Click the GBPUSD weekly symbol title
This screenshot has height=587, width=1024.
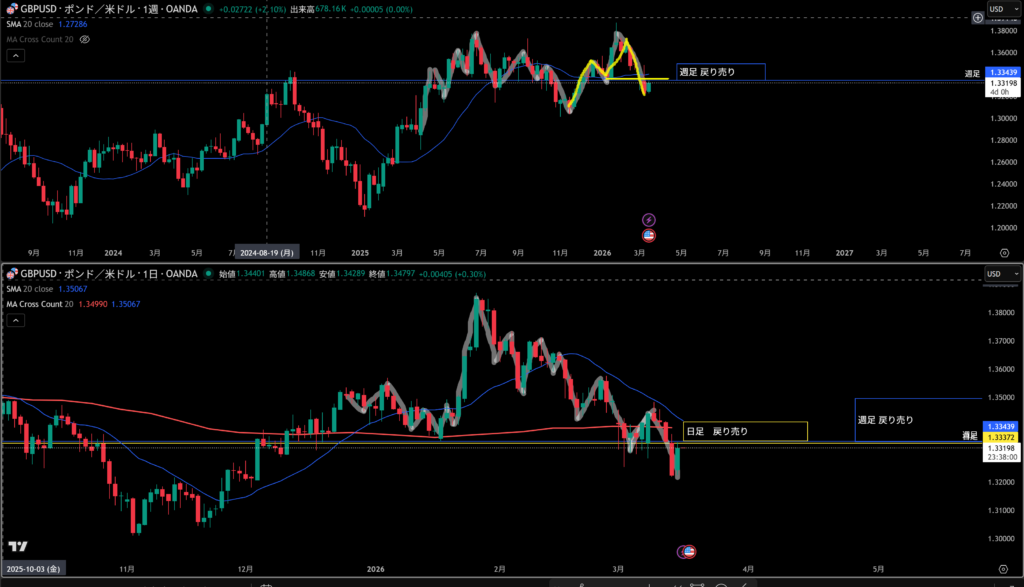tap(100, 8)
